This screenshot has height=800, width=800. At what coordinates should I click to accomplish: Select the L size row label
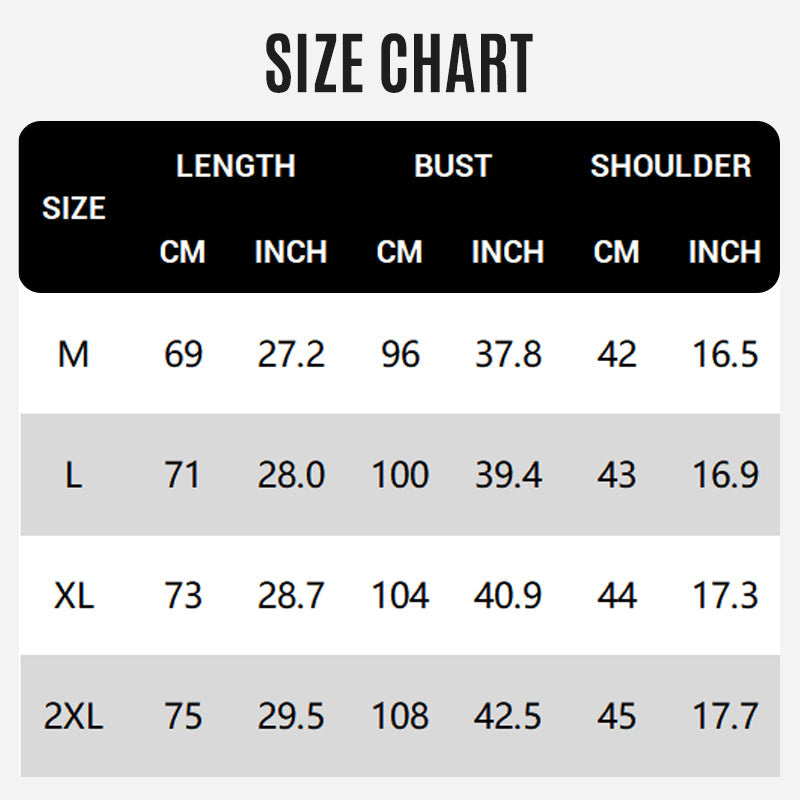pos(74,475)
